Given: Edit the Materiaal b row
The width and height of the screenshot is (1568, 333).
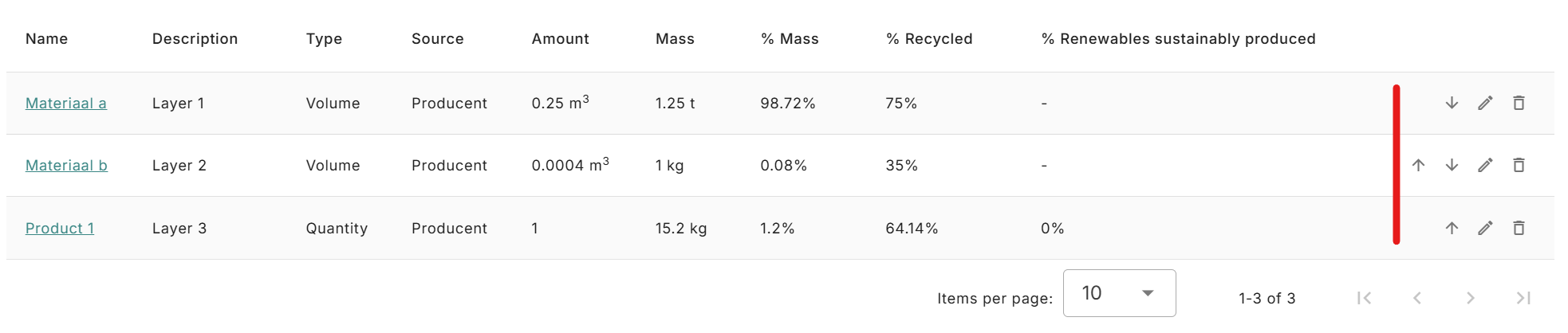Looking at the screenshot, I should pos(1485,165).
